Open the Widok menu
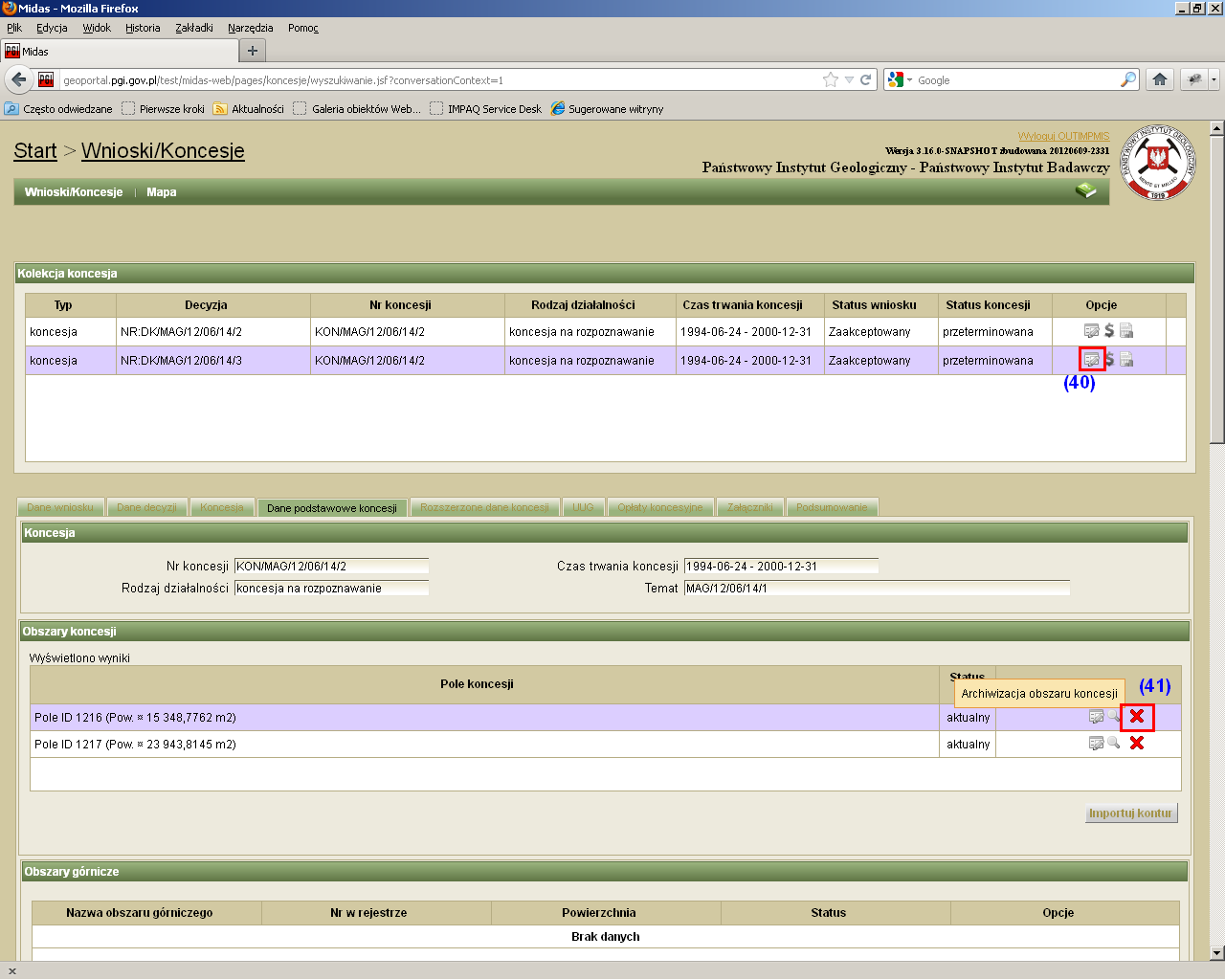The height and width of the screenshot is (980, 1225). [x=97, y=28]
